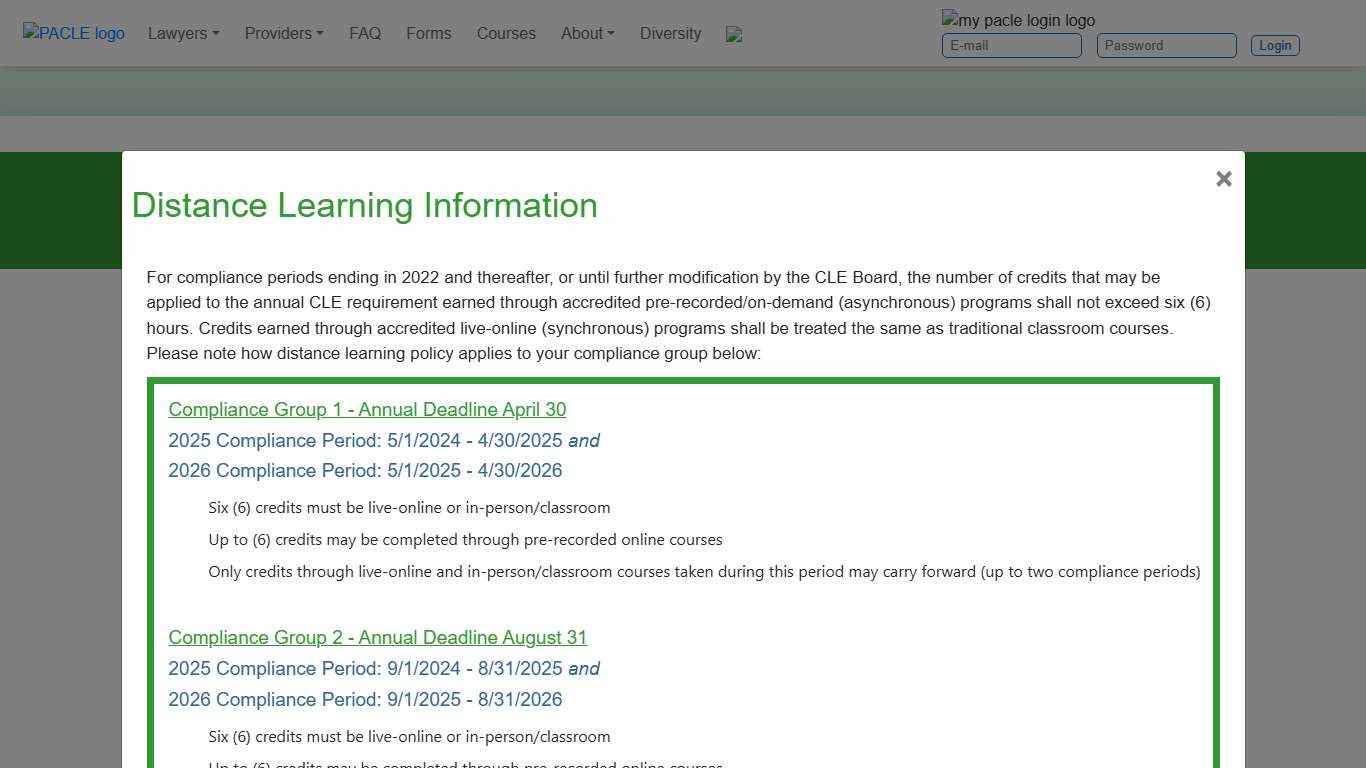Click the my PACLE login logo
Viewport: 1366px width, 768px height.
(1017, 20)
